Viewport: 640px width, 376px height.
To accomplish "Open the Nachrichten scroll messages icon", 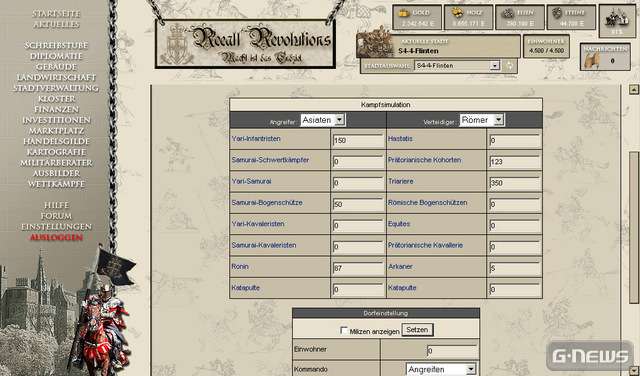I will tap(591, 60).
